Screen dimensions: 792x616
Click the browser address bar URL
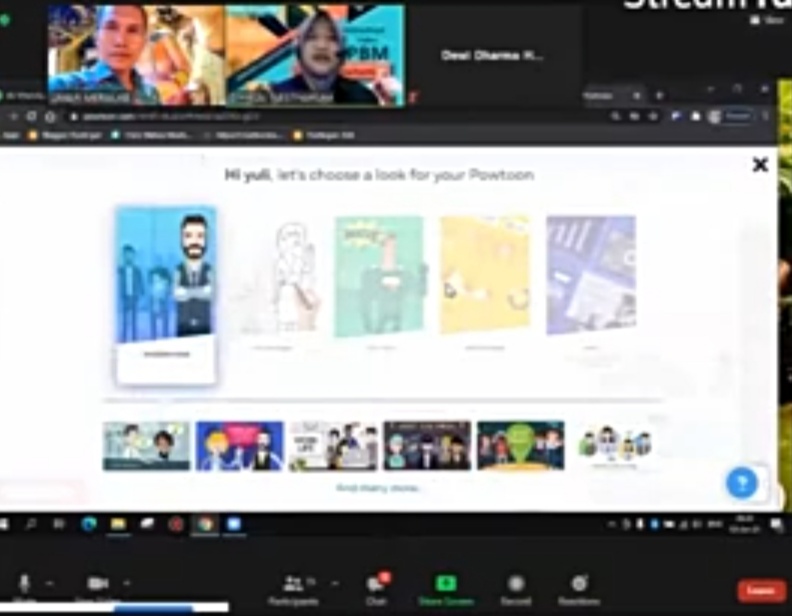click(x=171, y=117)
